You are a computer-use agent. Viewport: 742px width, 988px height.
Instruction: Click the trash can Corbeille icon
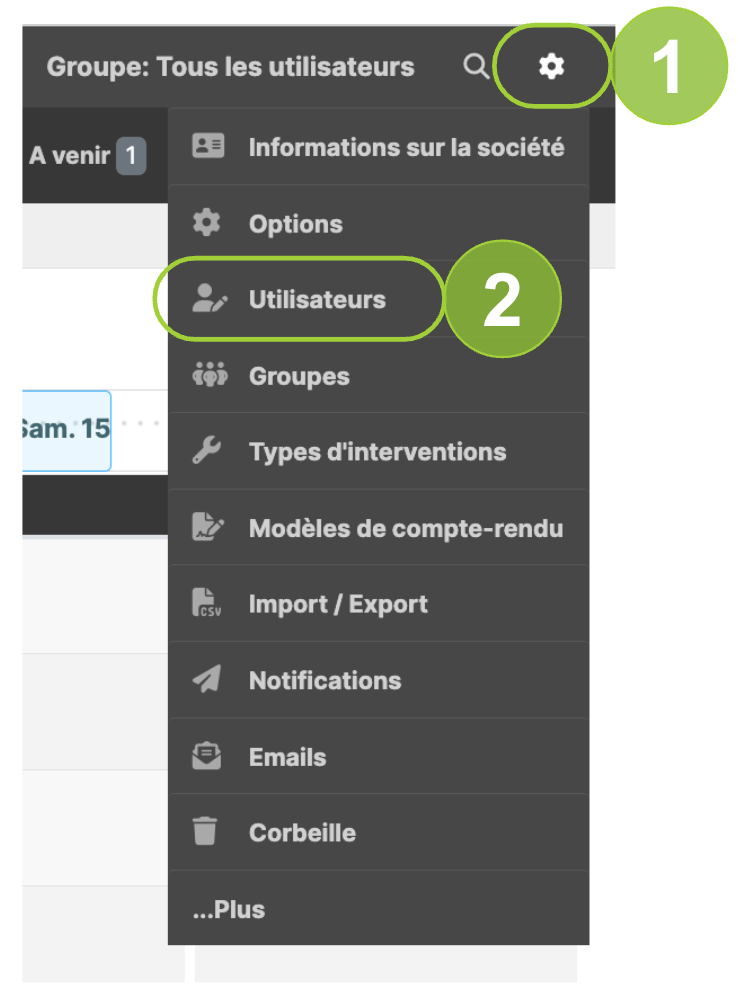click(x=205, y=831)
